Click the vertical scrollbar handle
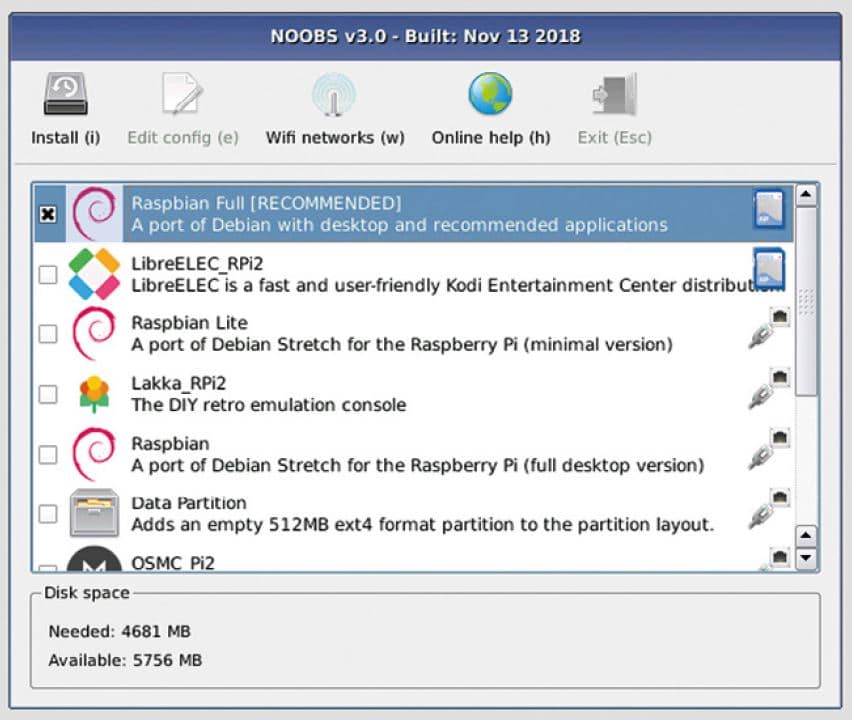 point(805,300)
